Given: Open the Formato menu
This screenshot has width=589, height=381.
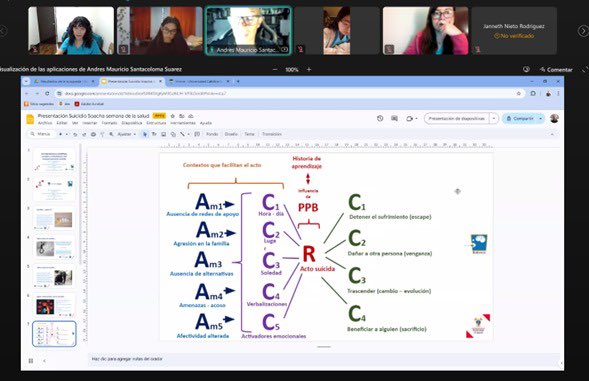Looking at the screenshot, I should 109,123.
